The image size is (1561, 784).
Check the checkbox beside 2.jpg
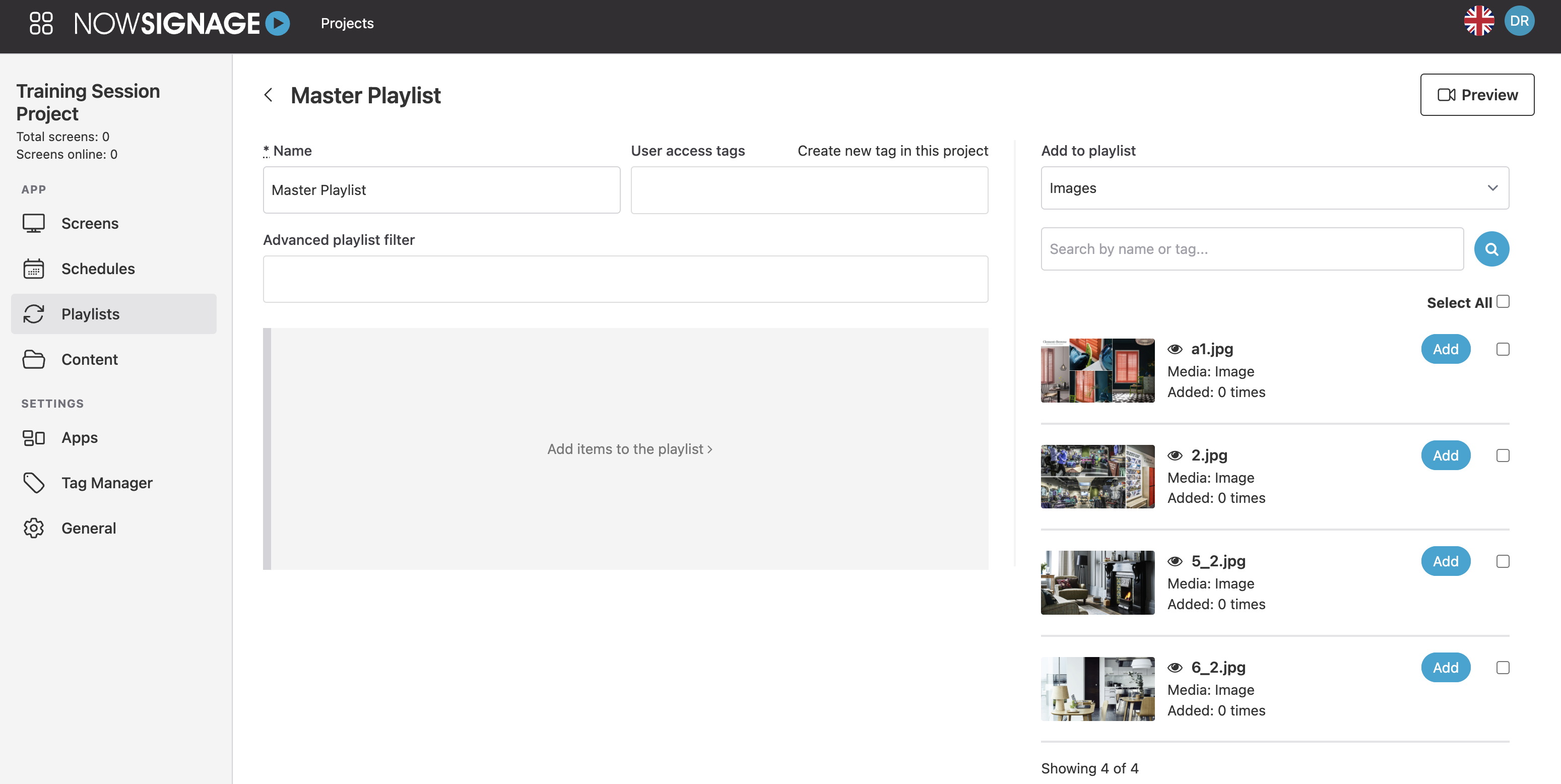(1502, 455)
